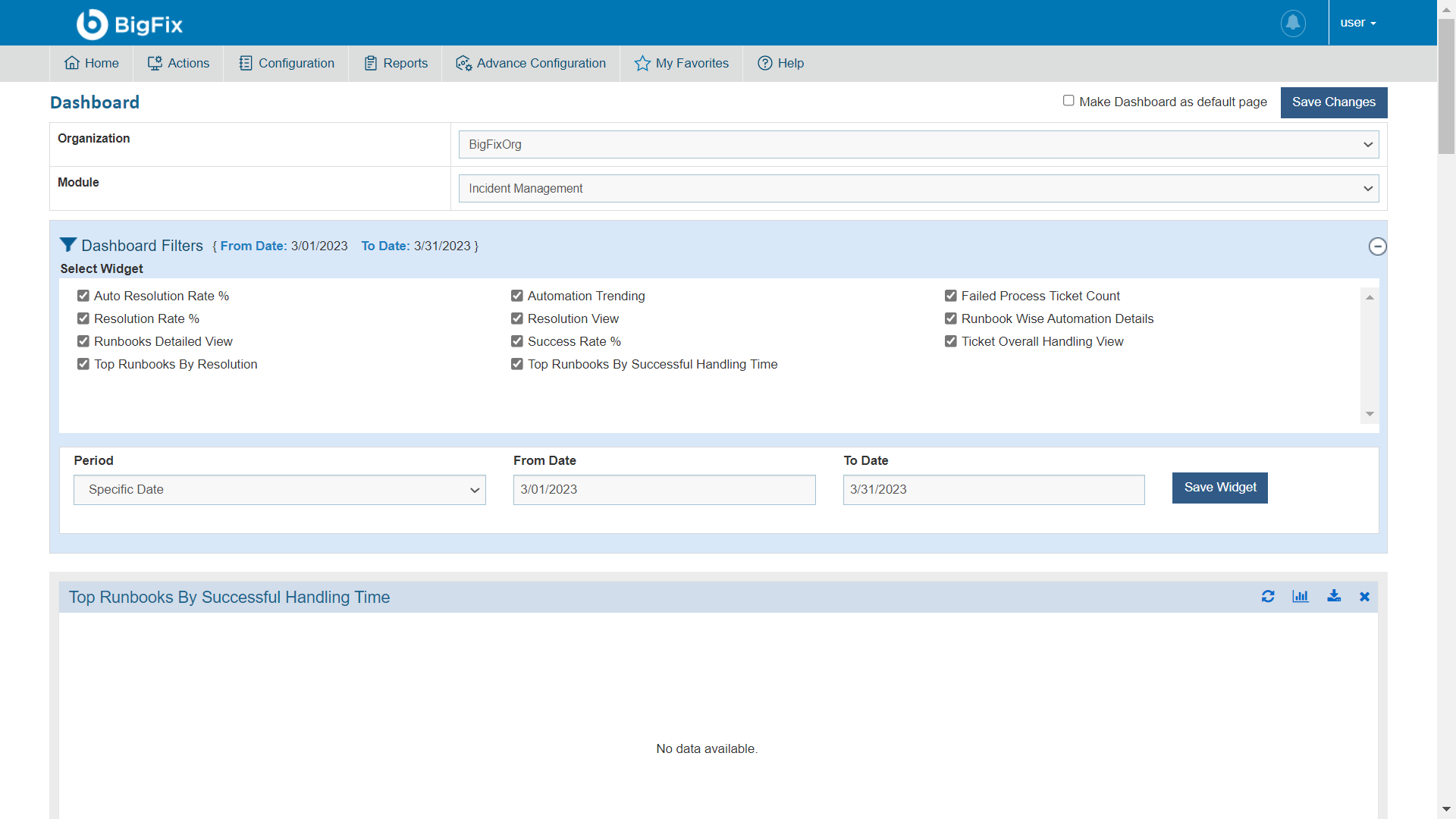The width and height of the screenshot is (1456, 819).
Task: Click the BigFix logo
Action: tap(130, 24)
